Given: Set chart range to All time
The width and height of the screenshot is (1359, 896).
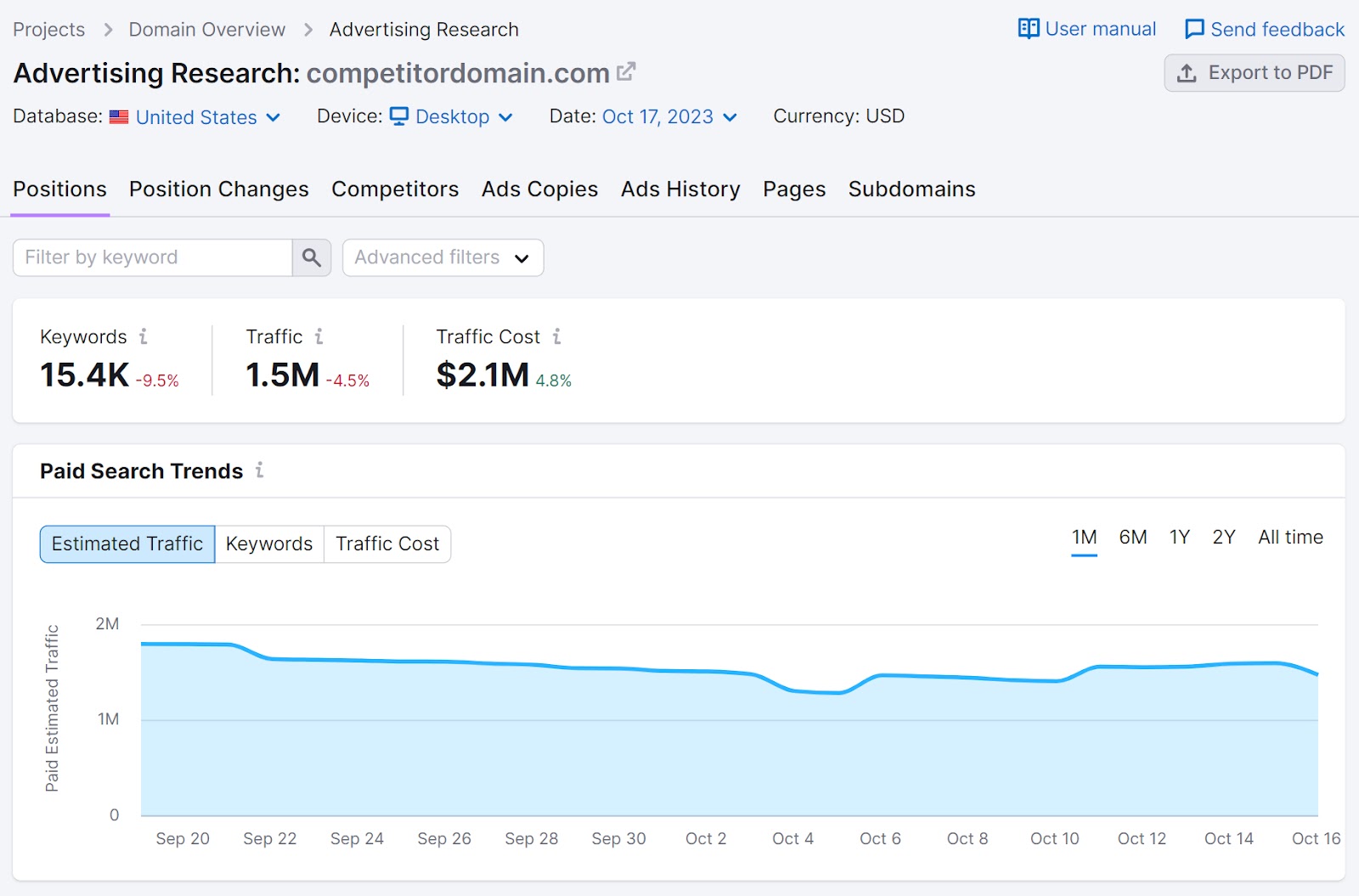Looking at the screenshot, I should (1289, 537).
